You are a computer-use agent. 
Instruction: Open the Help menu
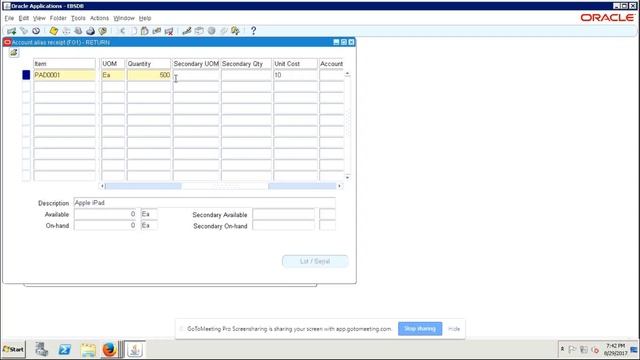click(144, 18)
